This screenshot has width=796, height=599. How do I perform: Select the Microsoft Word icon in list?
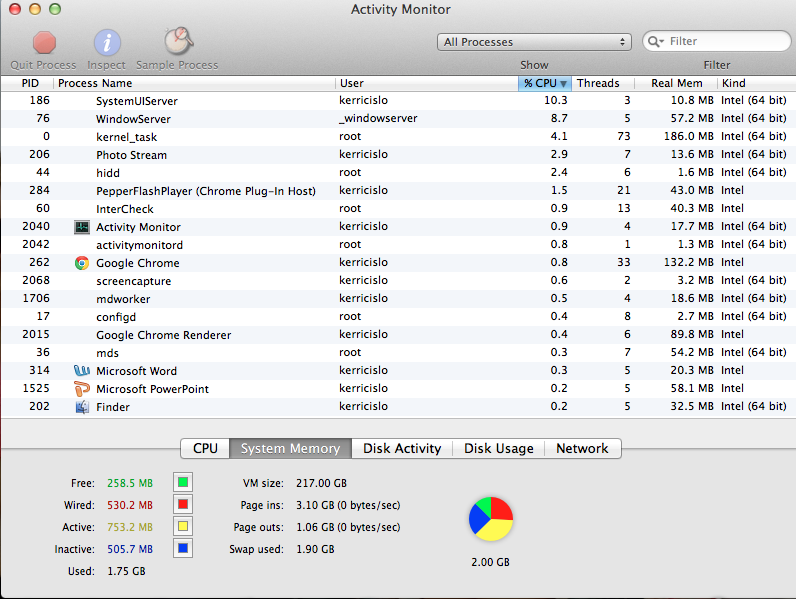(82, 371)
